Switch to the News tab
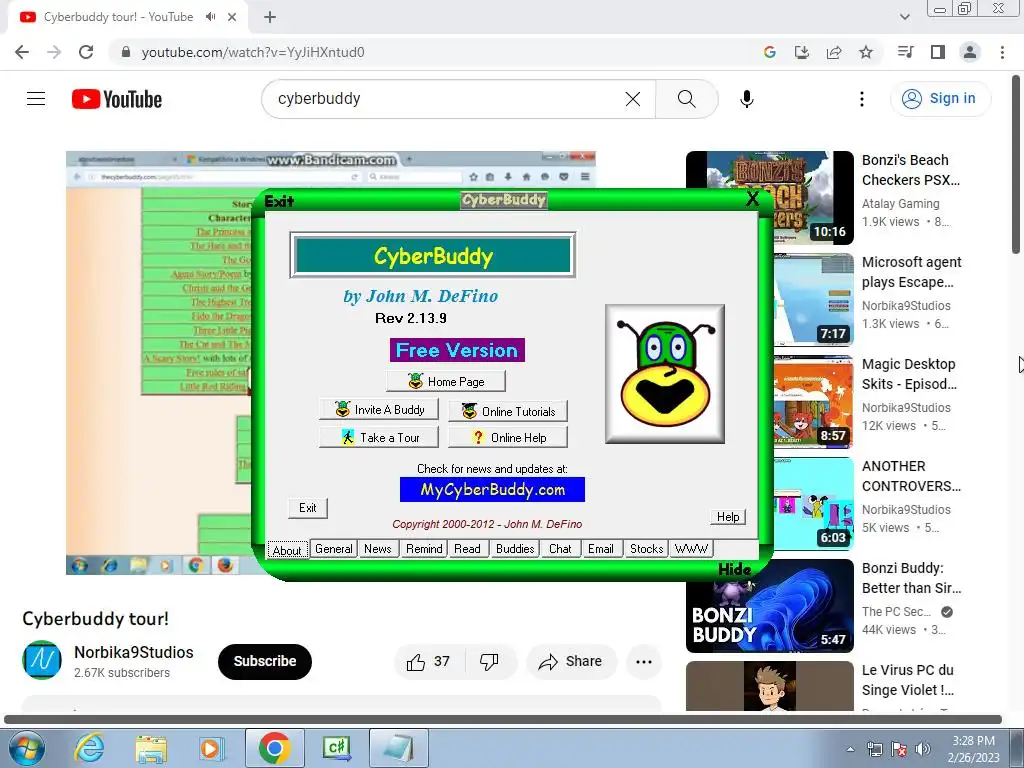 coord(377,549)
